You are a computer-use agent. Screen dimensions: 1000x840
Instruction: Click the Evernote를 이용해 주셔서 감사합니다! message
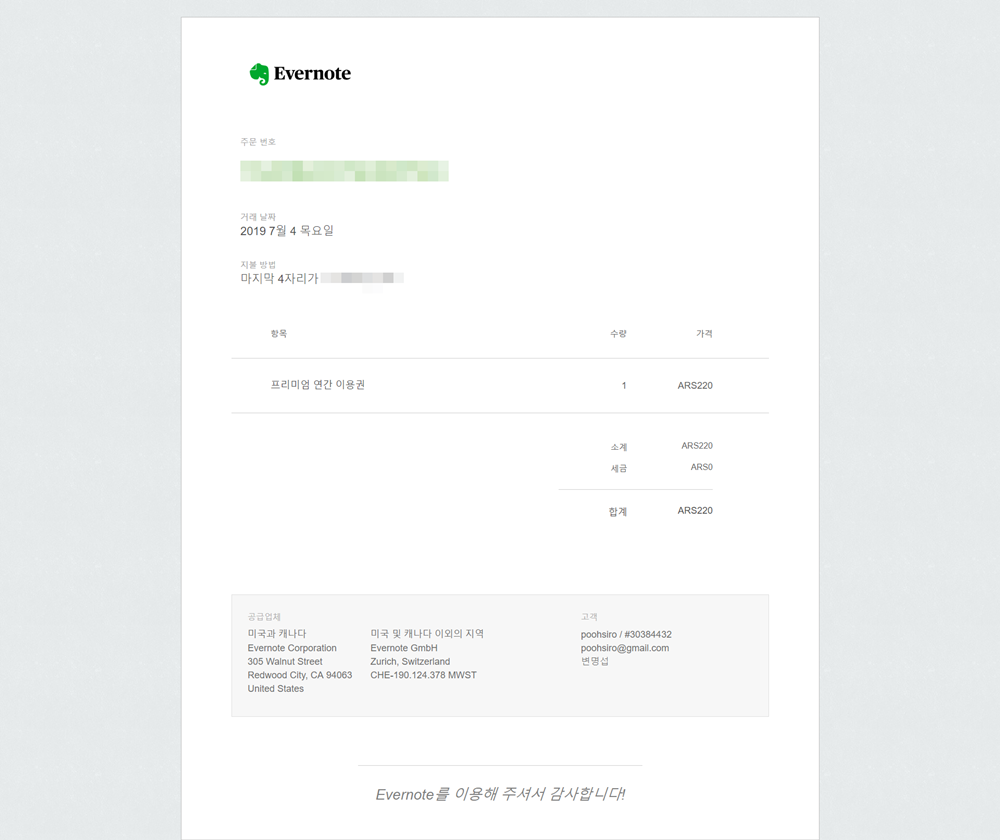500,794
